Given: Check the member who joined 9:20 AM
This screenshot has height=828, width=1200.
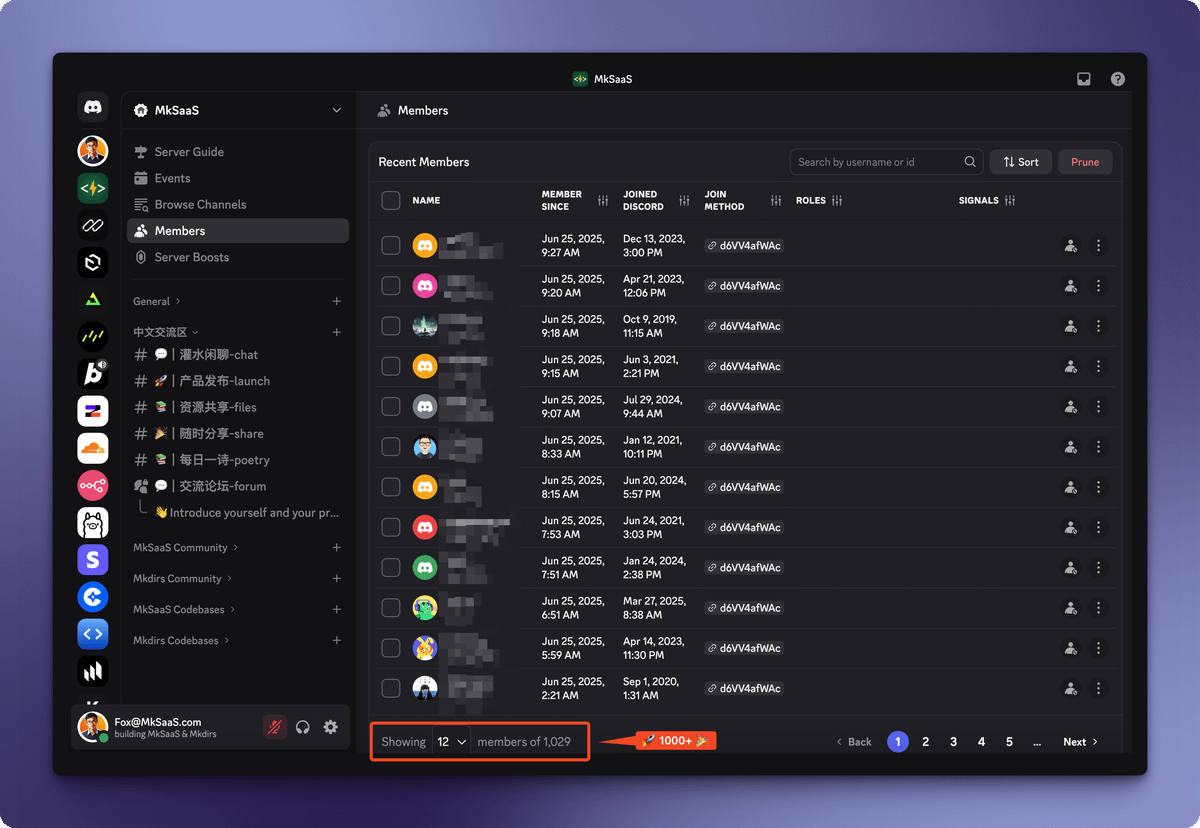Looking at the screenshot, I should point(391,286).
